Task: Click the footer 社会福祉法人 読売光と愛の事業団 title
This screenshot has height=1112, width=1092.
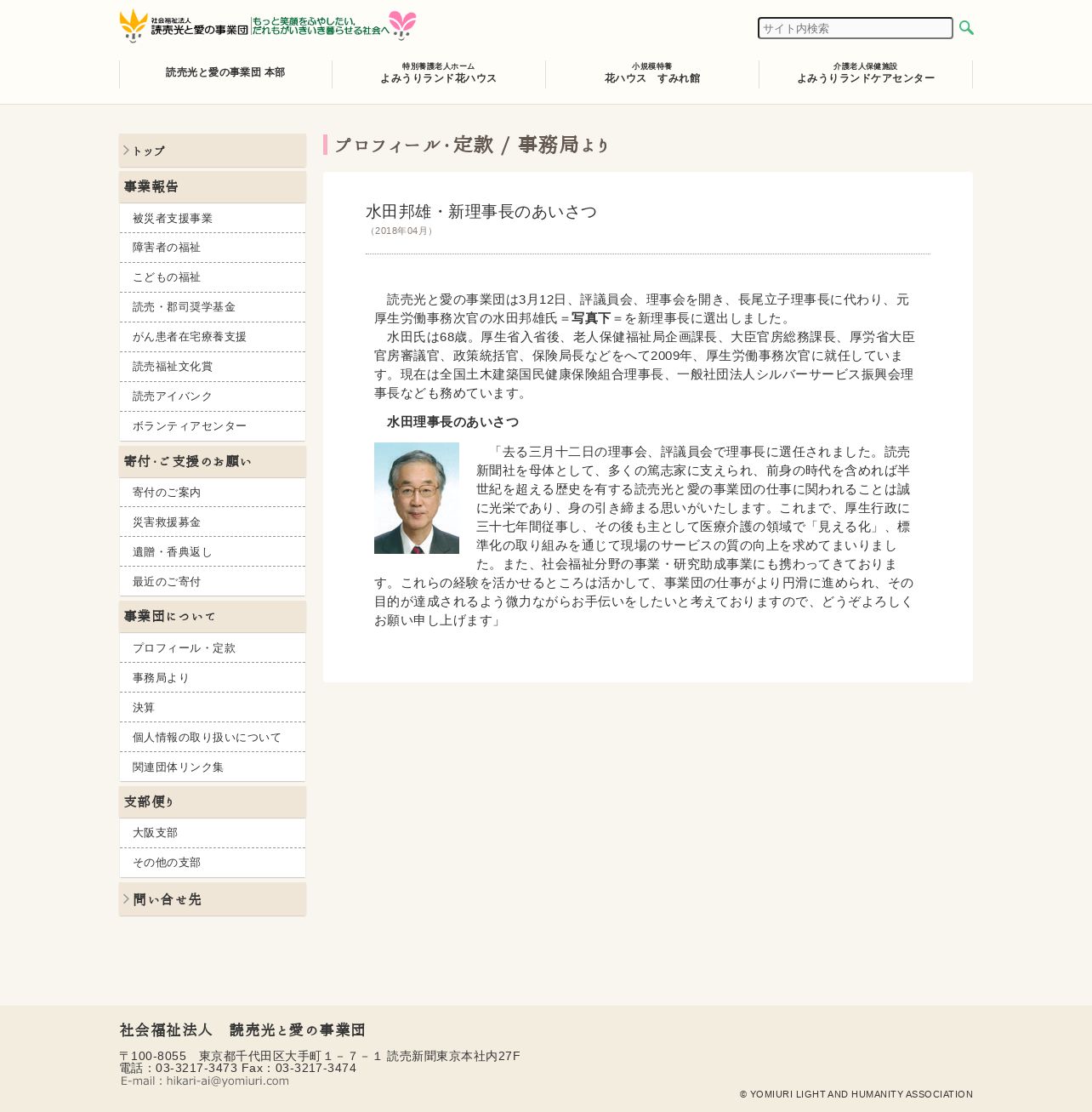Action: point(242,1030)
